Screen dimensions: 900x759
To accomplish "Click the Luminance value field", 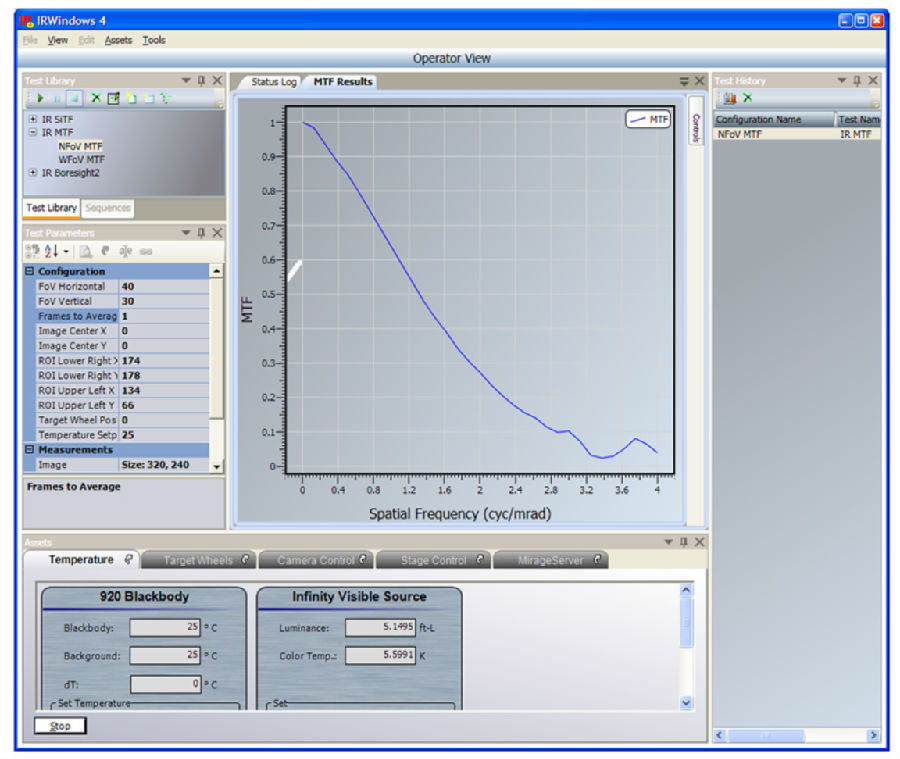I will click(x=381, y=627).
